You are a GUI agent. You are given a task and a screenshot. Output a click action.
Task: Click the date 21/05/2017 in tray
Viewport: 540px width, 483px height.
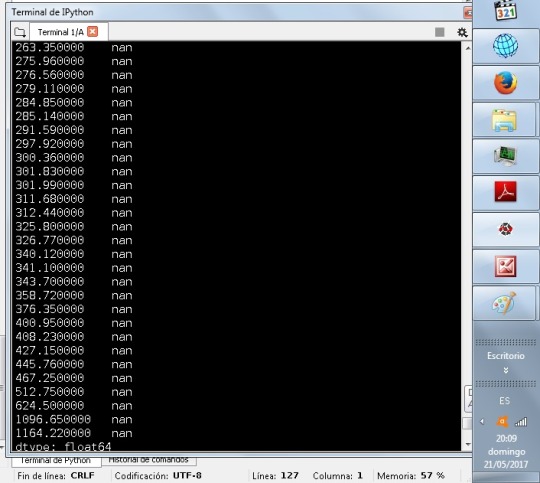coord(506,464)
